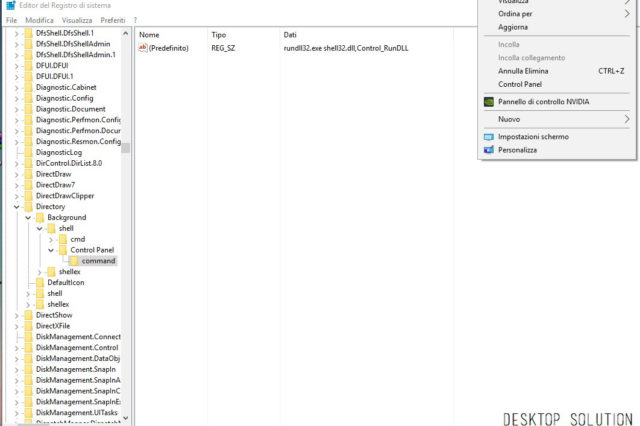Collapse the Background key

click(x=28, y=218)
